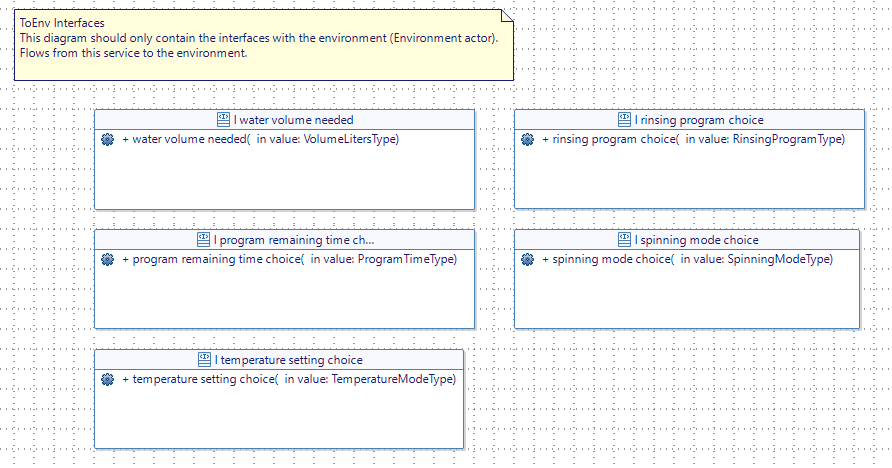Viewport: 892px width, 468px height.
Task: Select operation with ProgramTimeType parameter
Action: [x=290, y=259]
